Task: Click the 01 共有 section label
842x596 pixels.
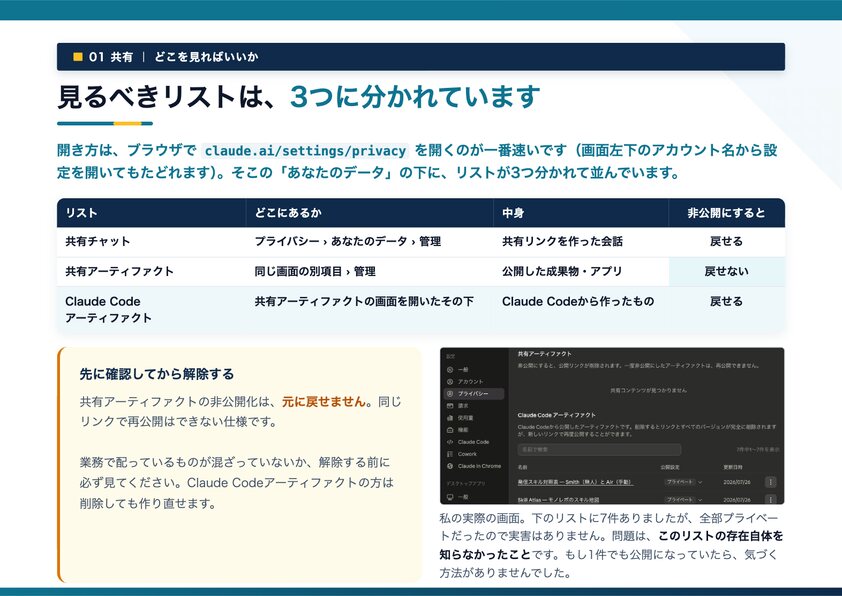Action: point(111,57)
